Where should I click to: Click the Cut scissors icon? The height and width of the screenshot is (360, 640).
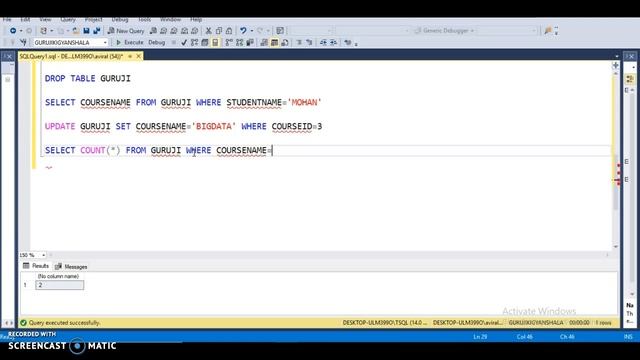coord(209,31)
